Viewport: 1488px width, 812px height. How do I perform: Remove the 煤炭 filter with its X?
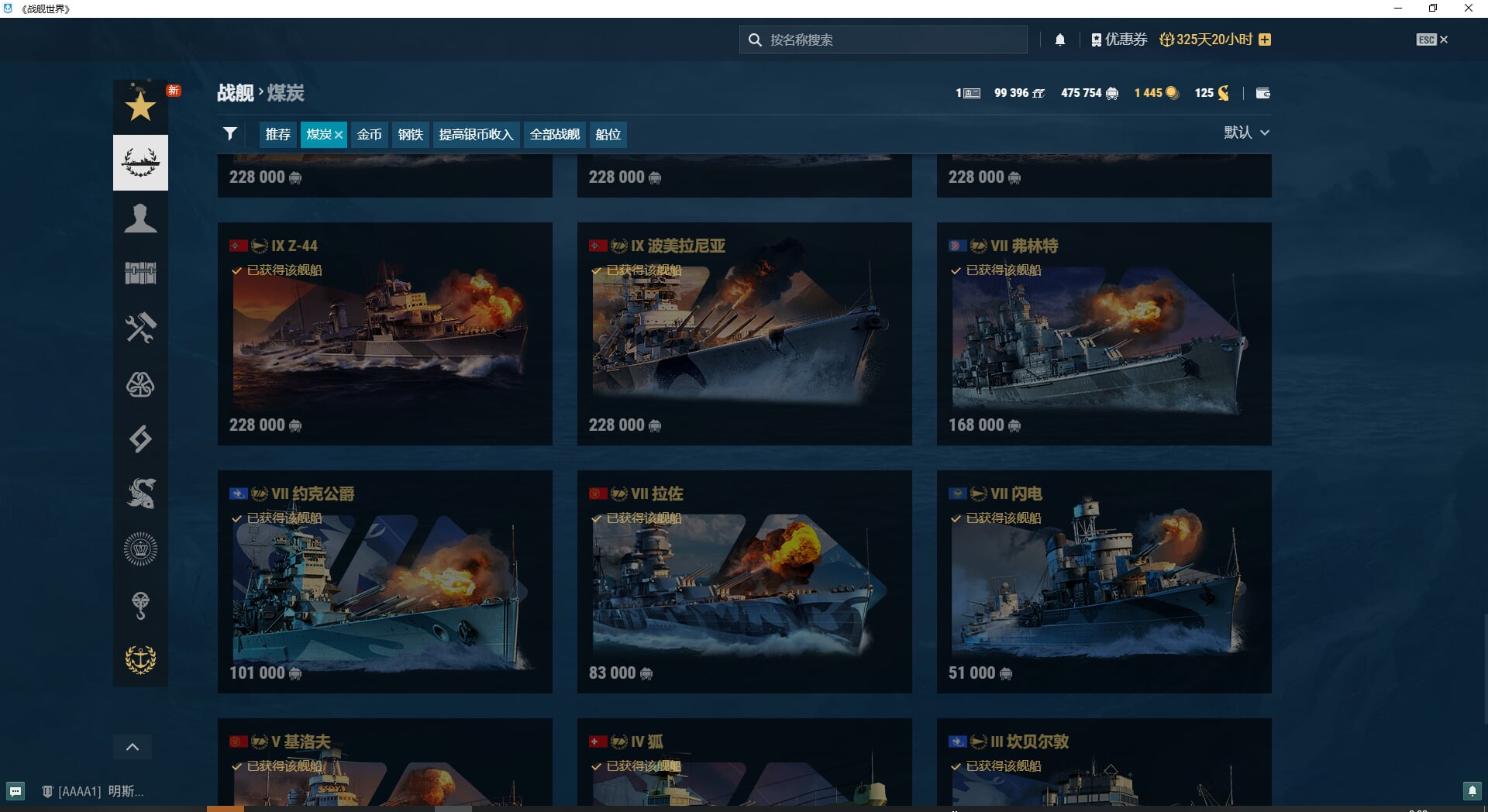pos(339,135)
